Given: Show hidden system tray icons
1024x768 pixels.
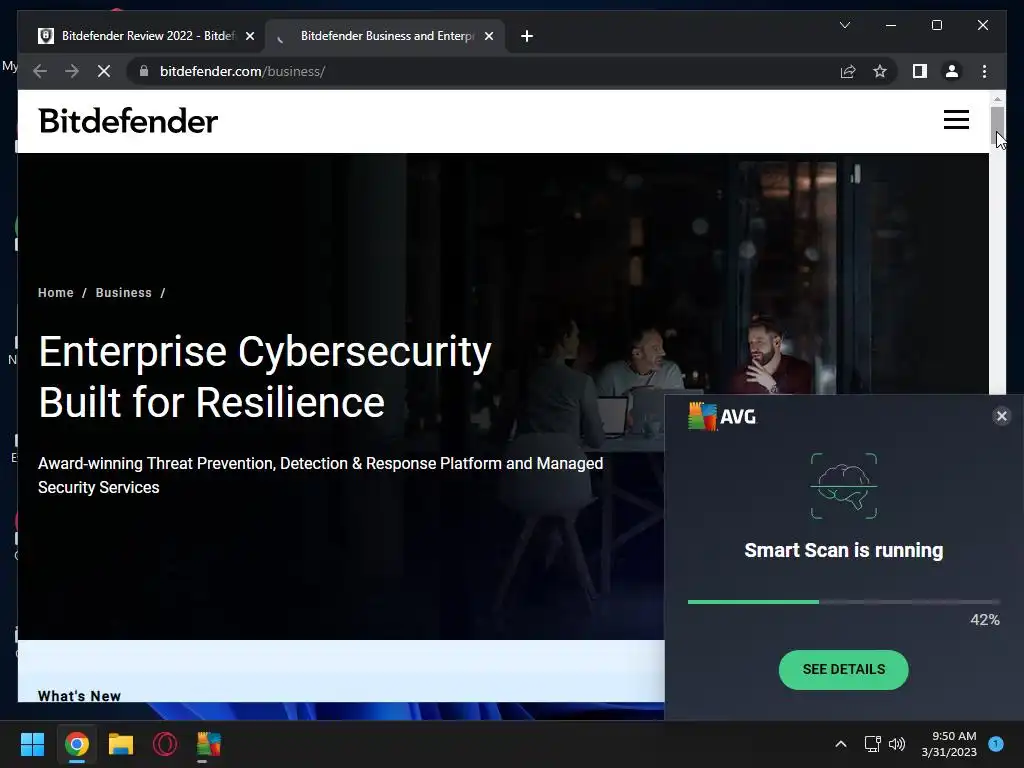Looking at the screenshot, I should pyautogui.click(x=840, y=744).
